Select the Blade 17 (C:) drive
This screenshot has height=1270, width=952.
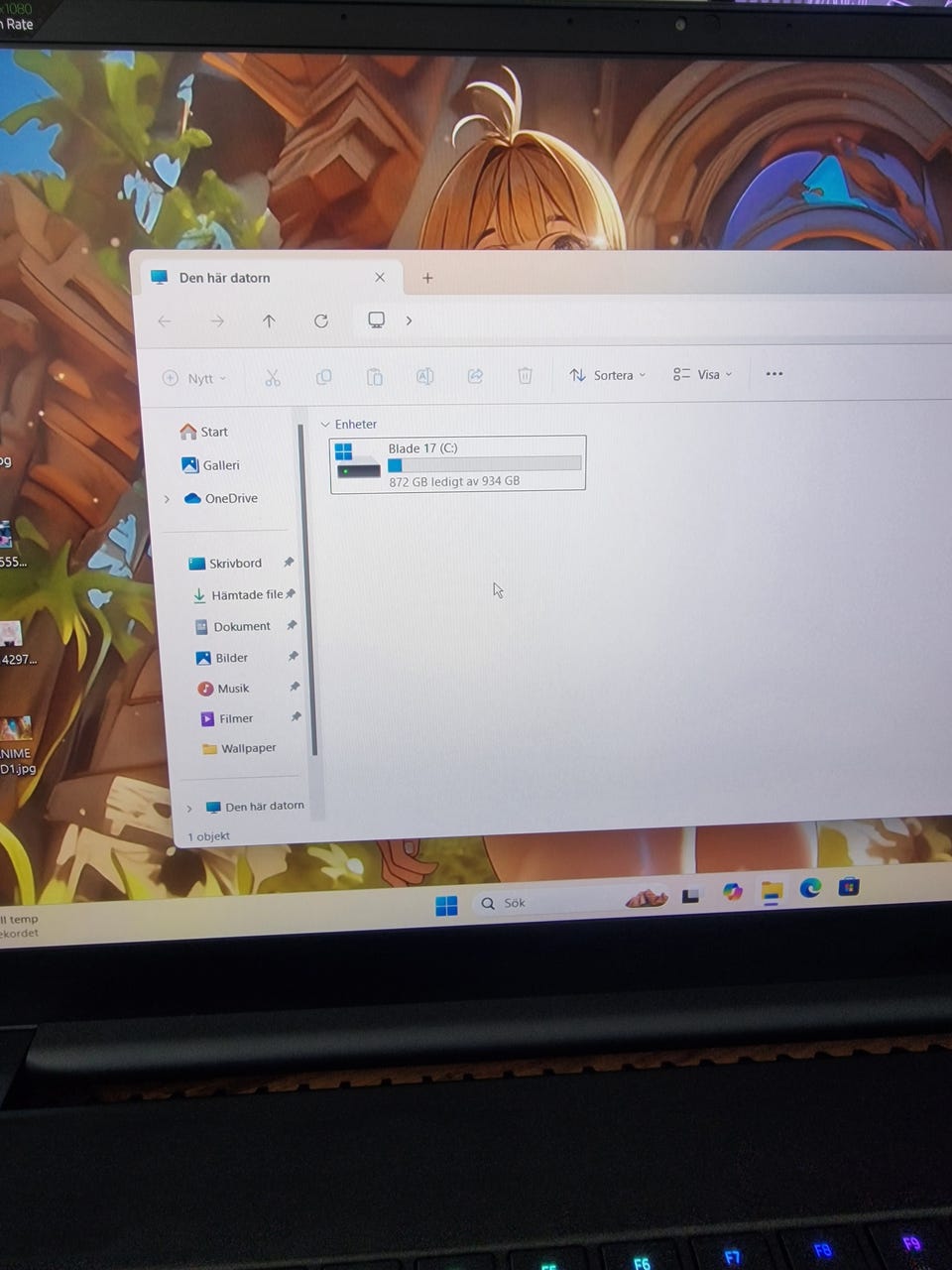click(x=458, y=463)
